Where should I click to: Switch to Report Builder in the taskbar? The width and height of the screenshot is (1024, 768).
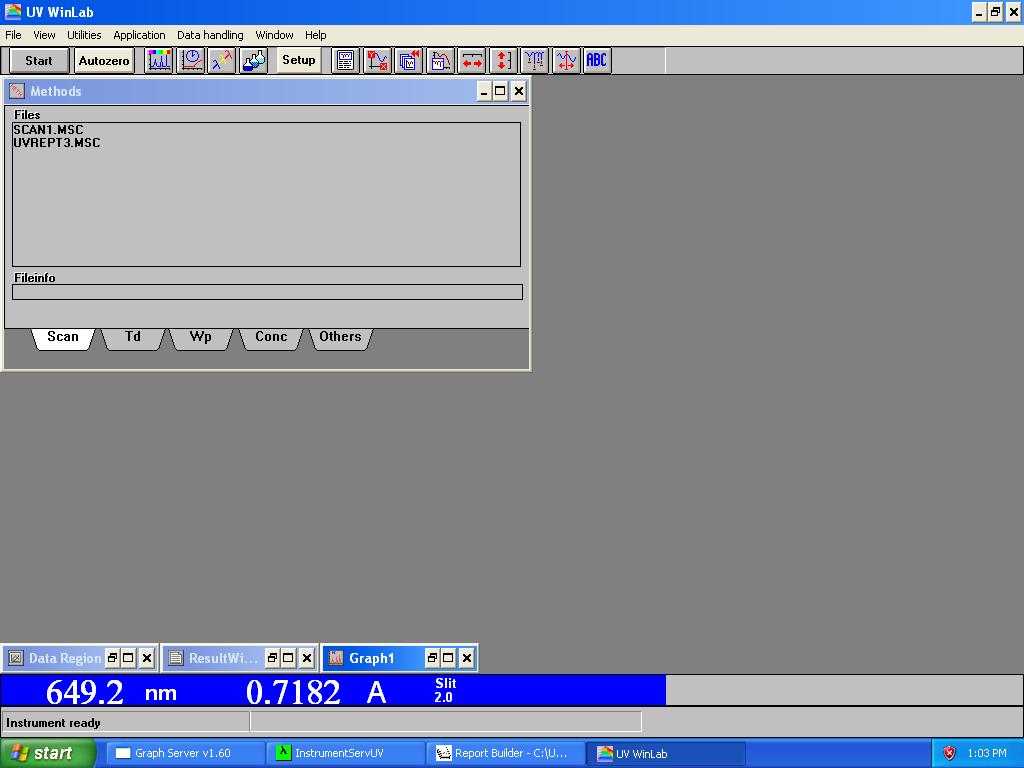coord(502,753)
